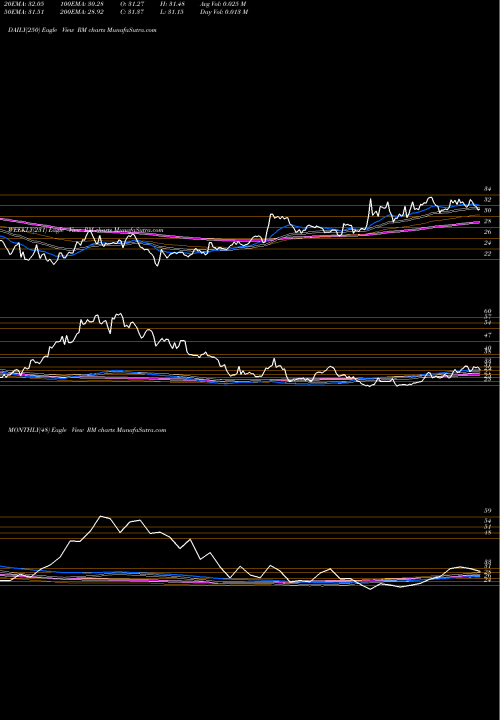Click the 20EMA value text

(25, 4)
